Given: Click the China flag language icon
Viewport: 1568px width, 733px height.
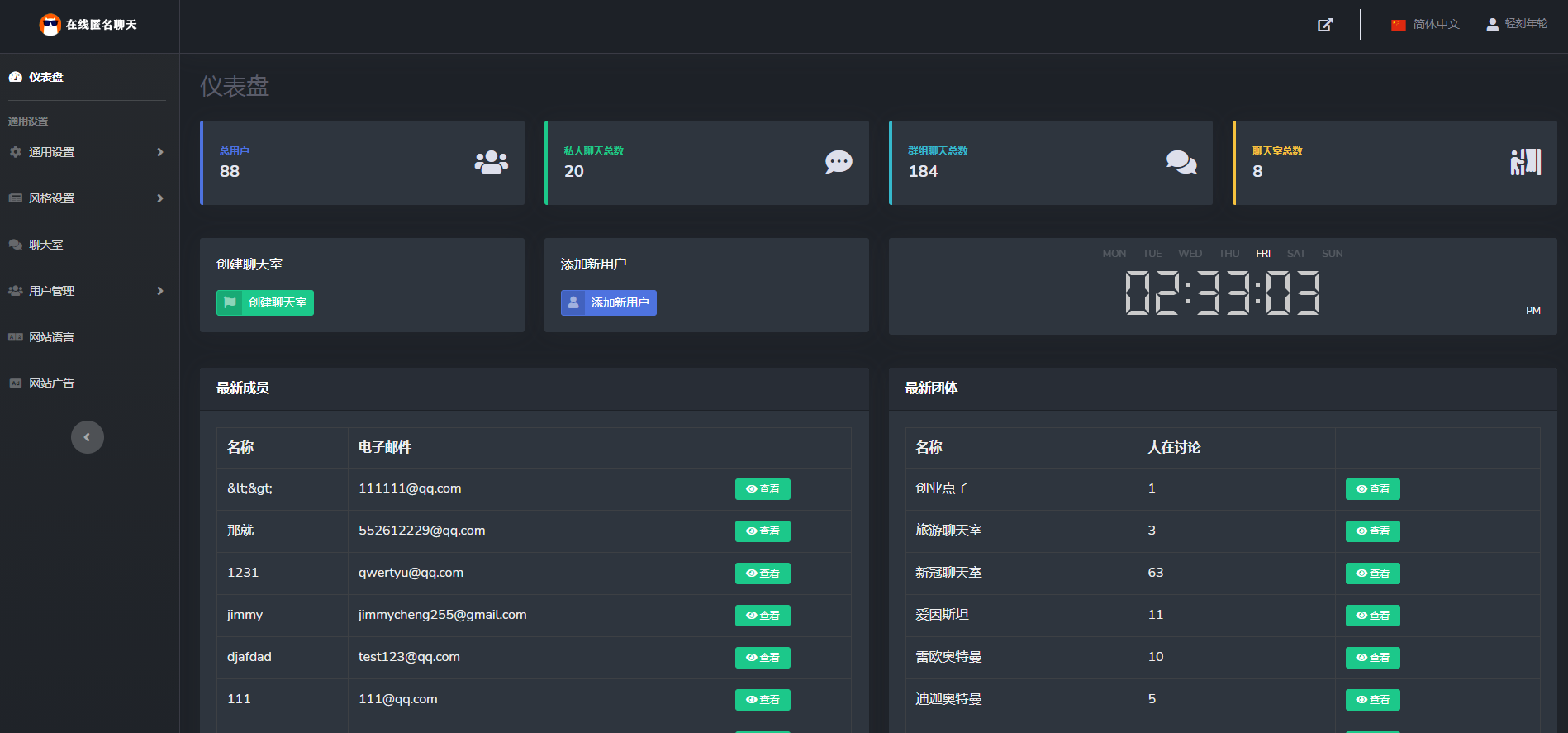Looking at the screenshot, I should tap(1398, 25).
